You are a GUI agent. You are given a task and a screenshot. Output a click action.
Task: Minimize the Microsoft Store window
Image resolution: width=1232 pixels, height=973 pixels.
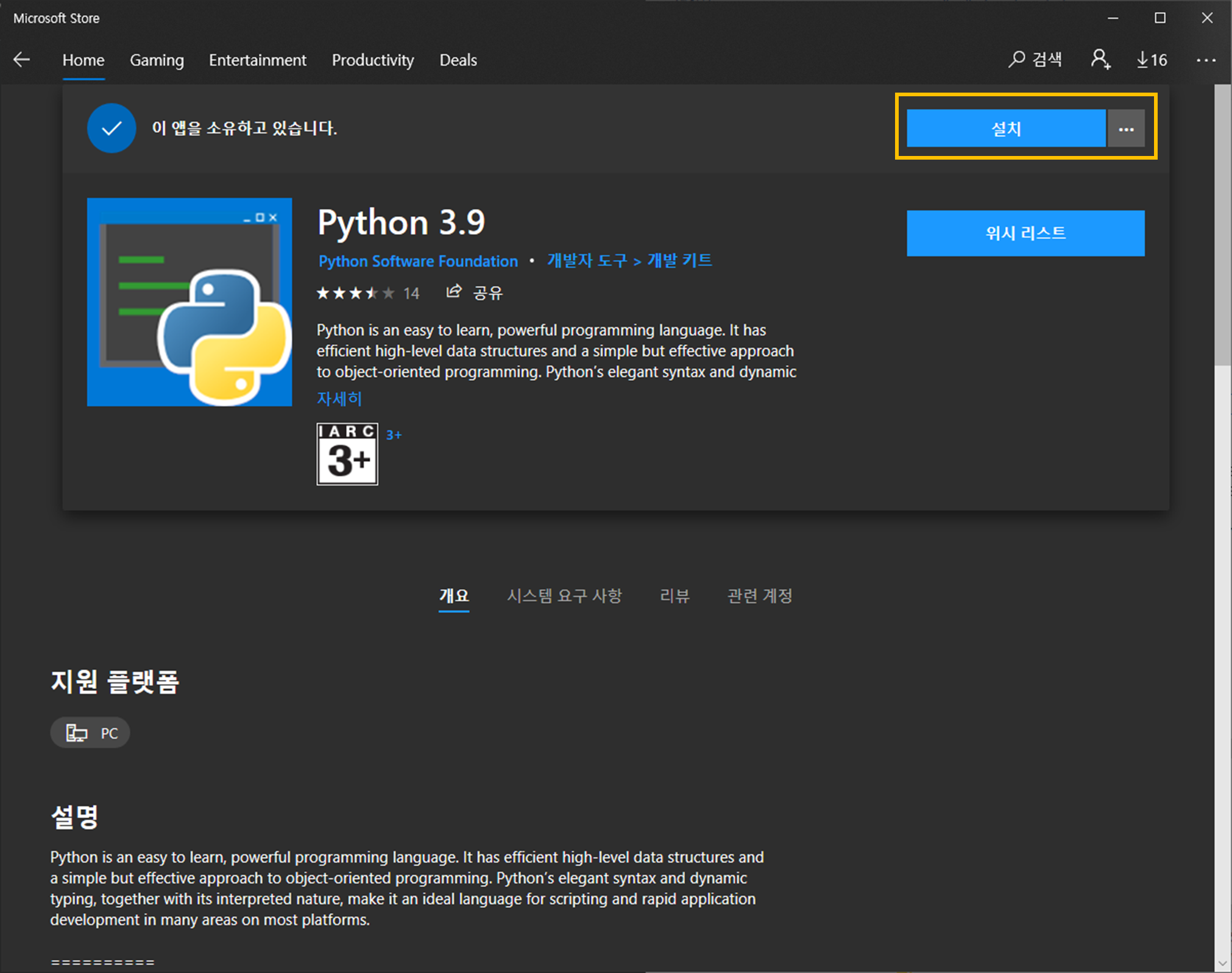1113,18
